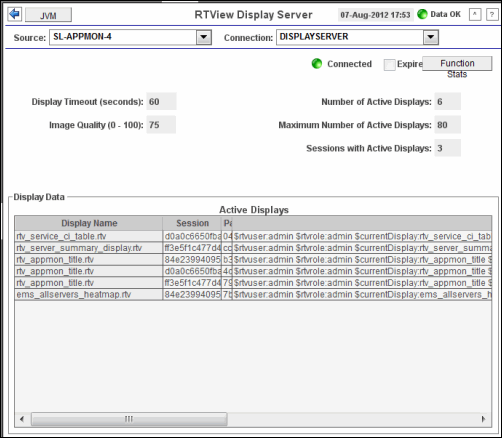The width and height of the screenshot is (502, 438).
Task: Select the ems_allservers_heatmap.rtv row
Action: coord(253,295)
